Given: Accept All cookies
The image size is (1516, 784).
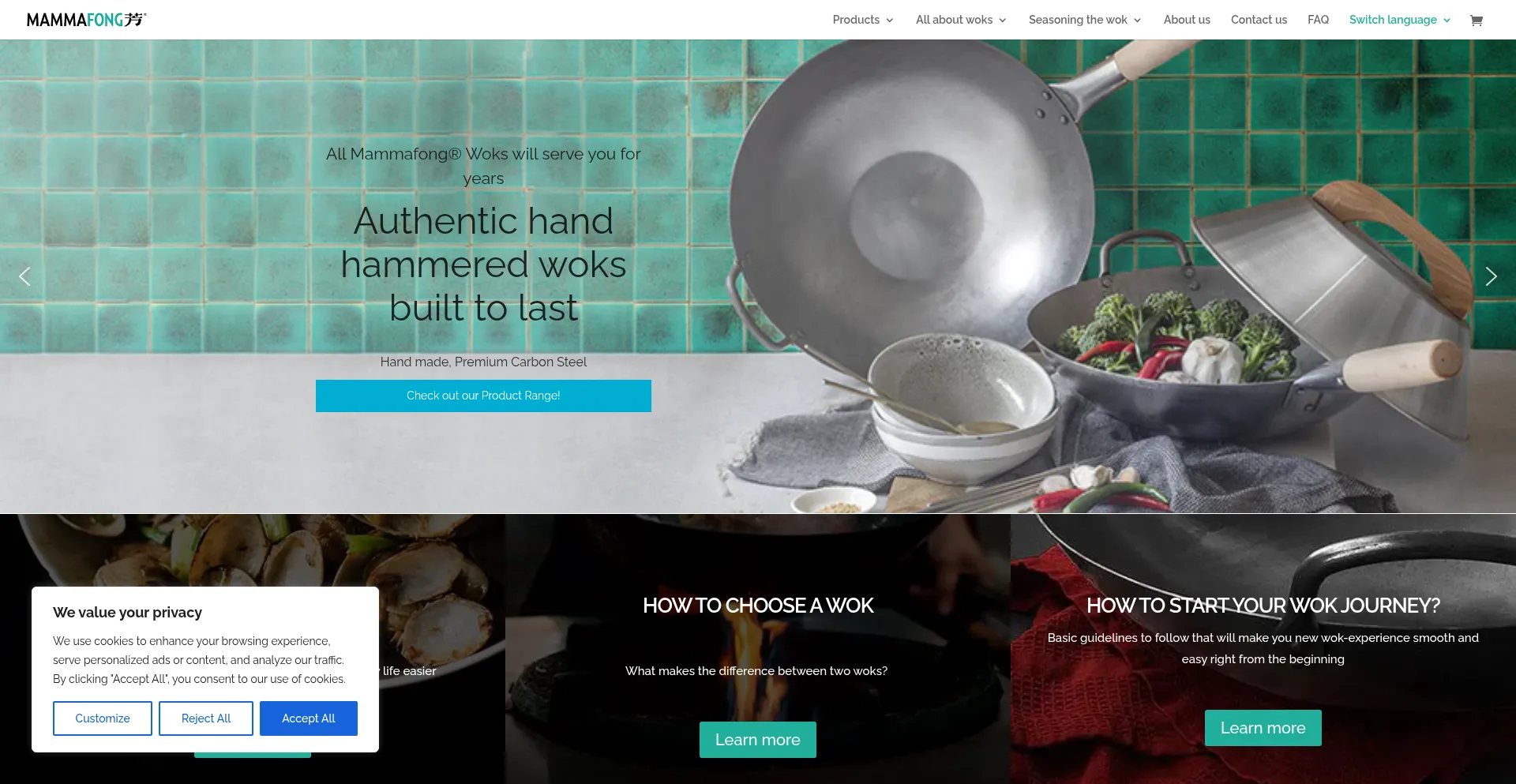Looking at the screenshot, I should pyautogui.click(x=309, y=718).
